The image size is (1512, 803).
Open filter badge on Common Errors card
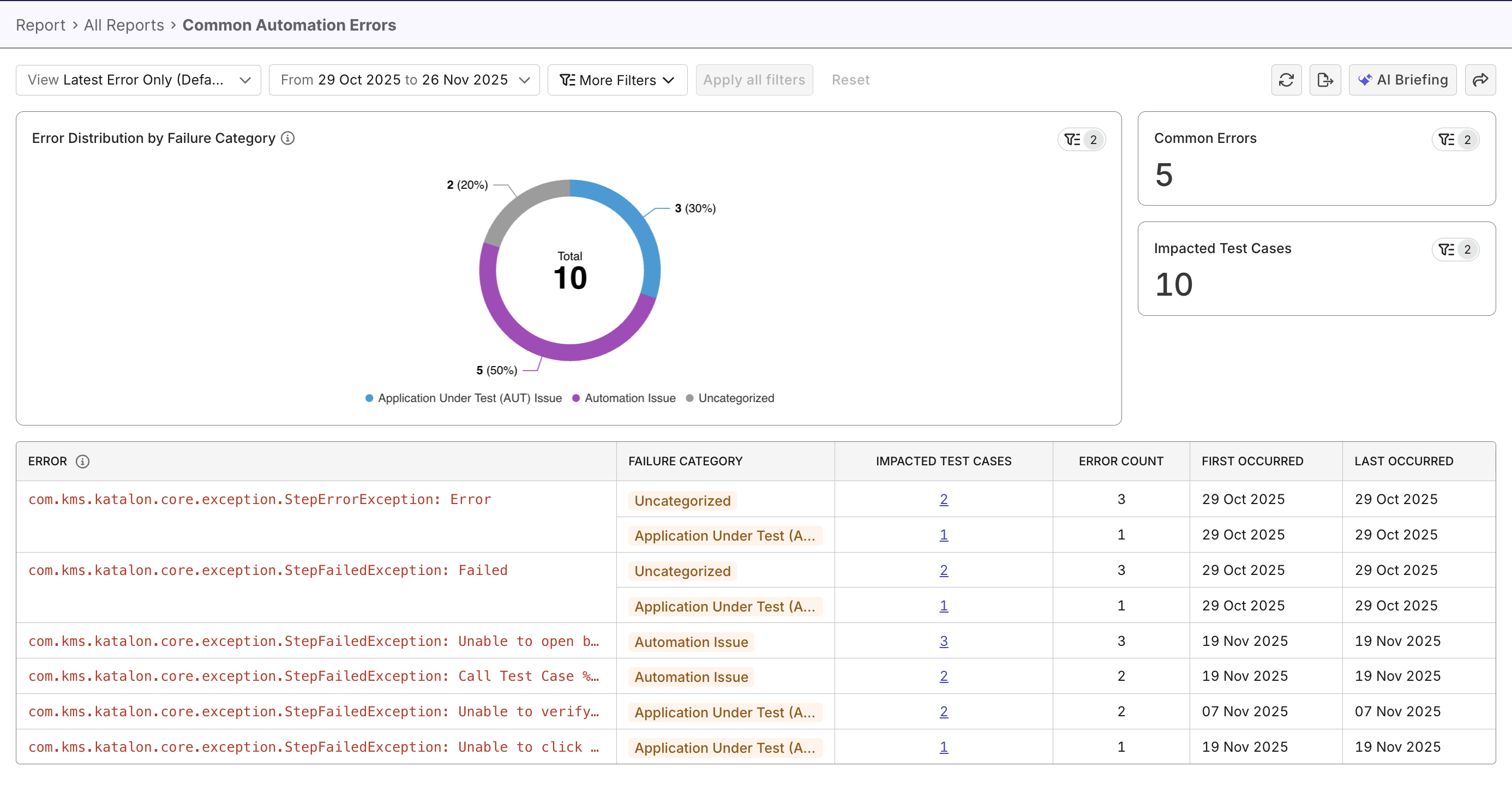tap(1455, 140)
